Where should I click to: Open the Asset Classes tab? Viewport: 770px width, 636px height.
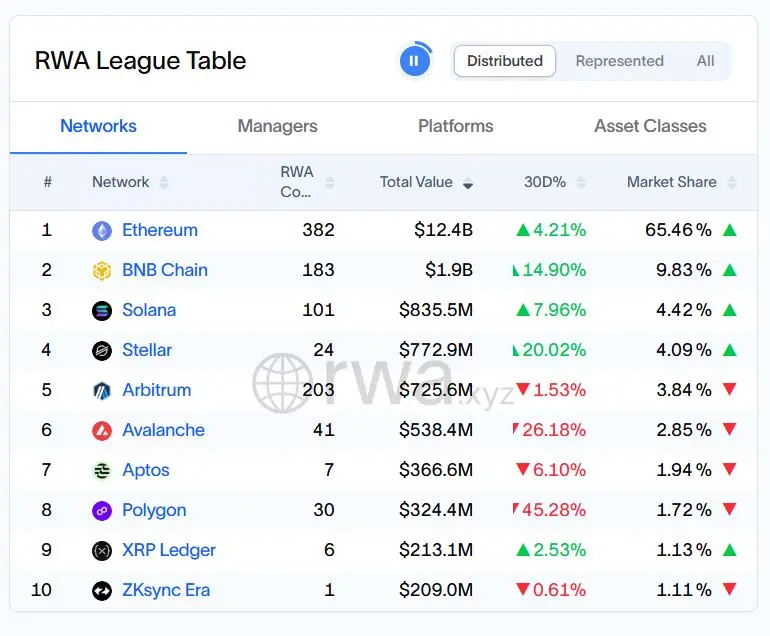point(650,126)
